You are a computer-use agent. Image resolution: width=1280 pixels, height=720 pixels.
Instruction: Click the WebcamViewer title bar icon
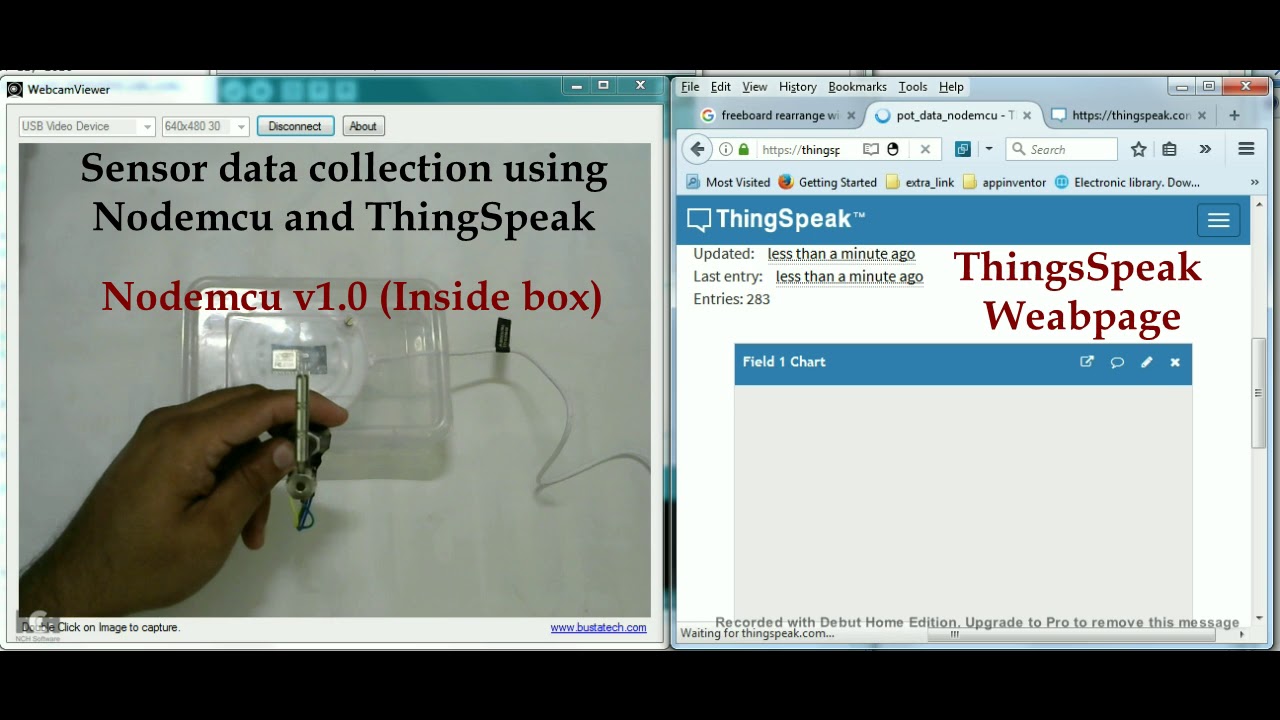click(14, 89)
